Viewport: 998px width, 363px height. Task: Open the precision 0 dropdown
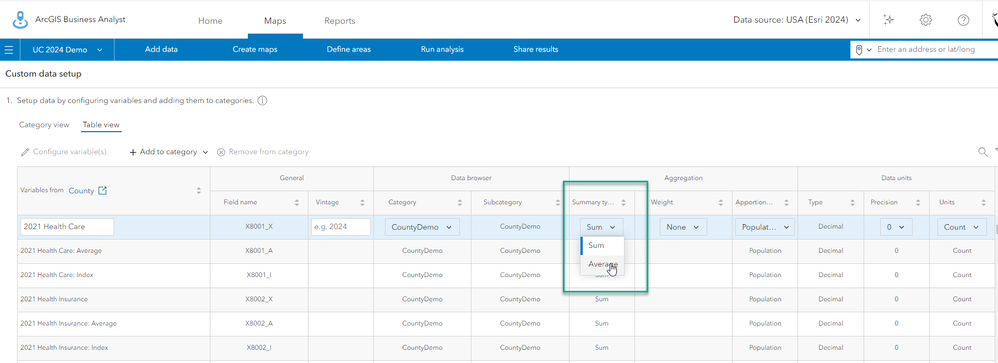click(896, 227)
